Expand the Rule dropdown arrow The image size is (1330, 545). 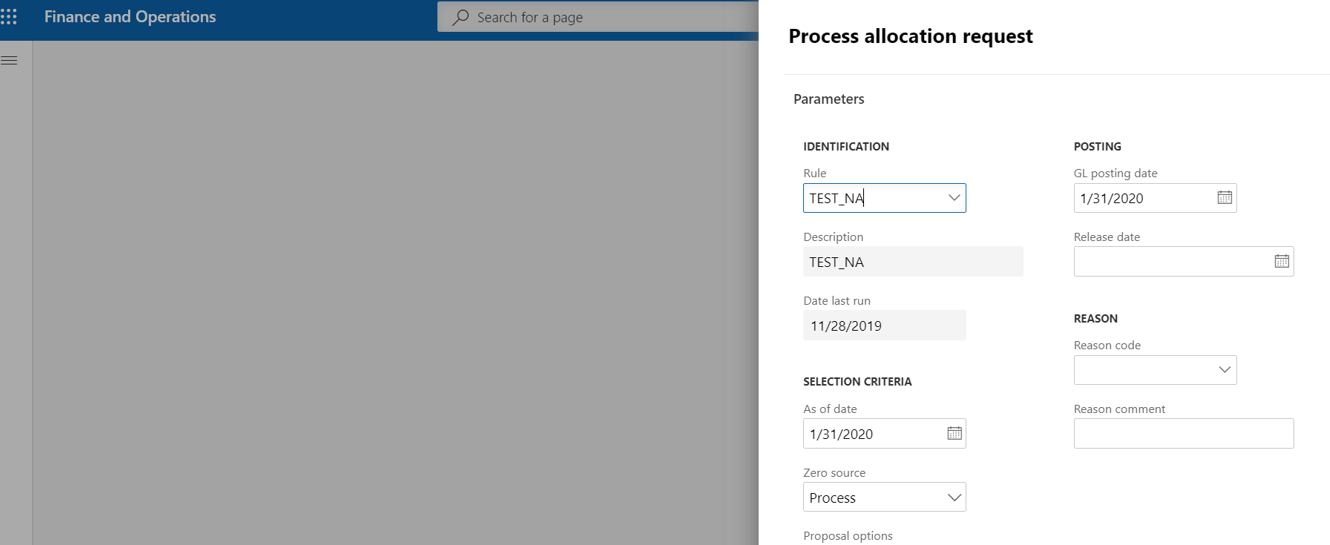point(954,198)
